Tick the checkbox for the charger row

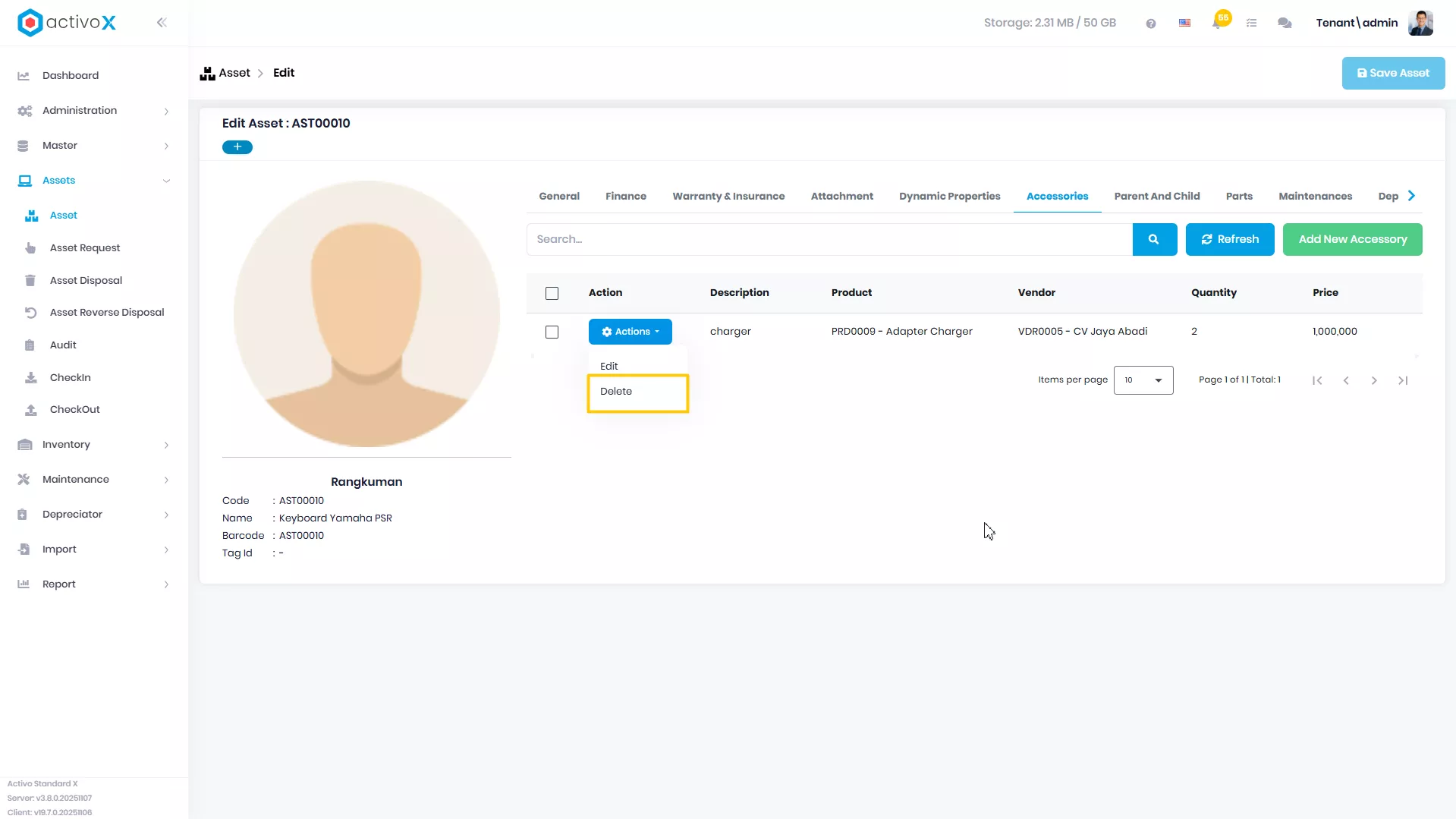pyautogui.click(x=552, y=332)
